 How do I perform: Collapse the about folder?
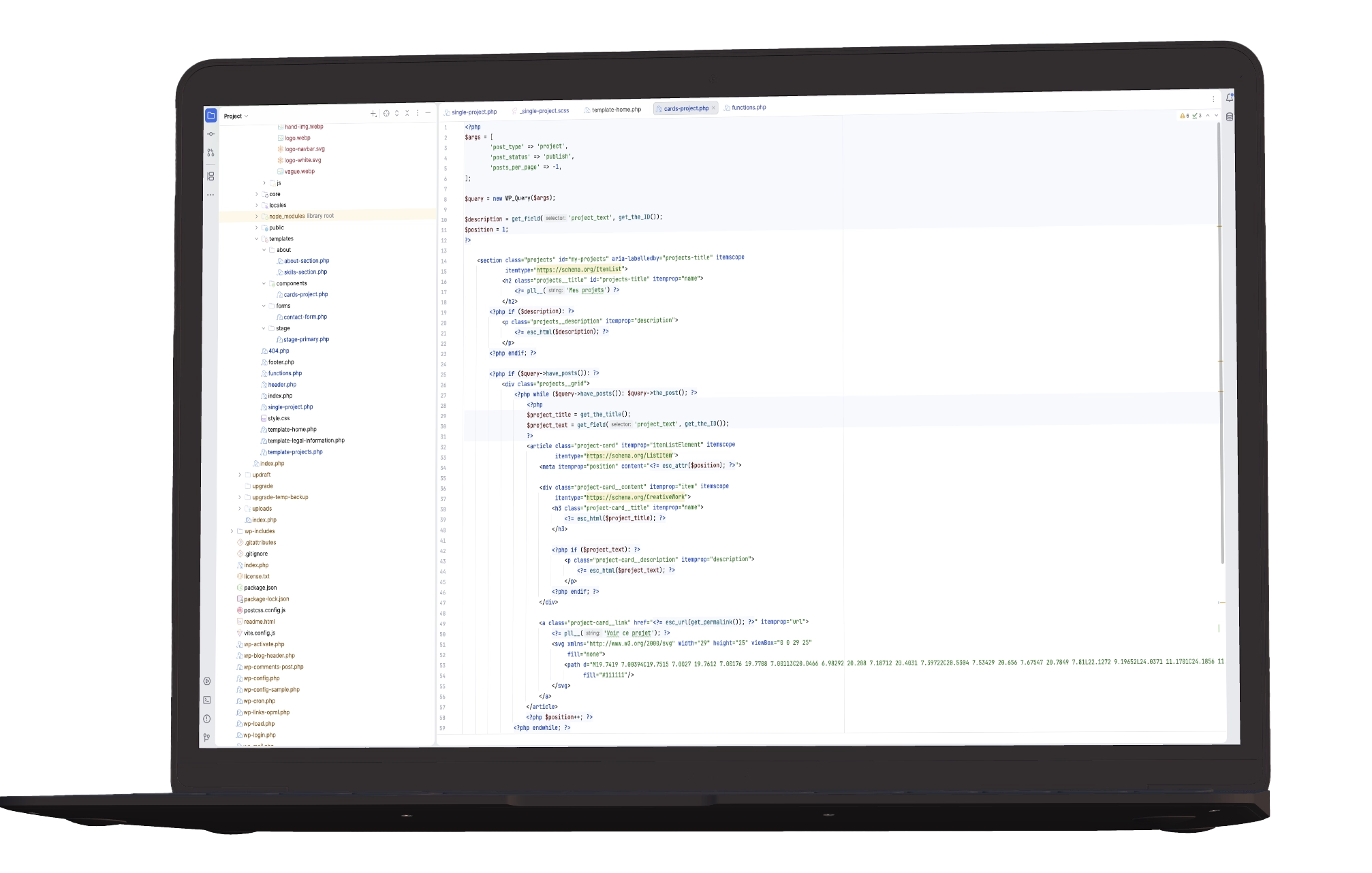[x=264, y=250]
